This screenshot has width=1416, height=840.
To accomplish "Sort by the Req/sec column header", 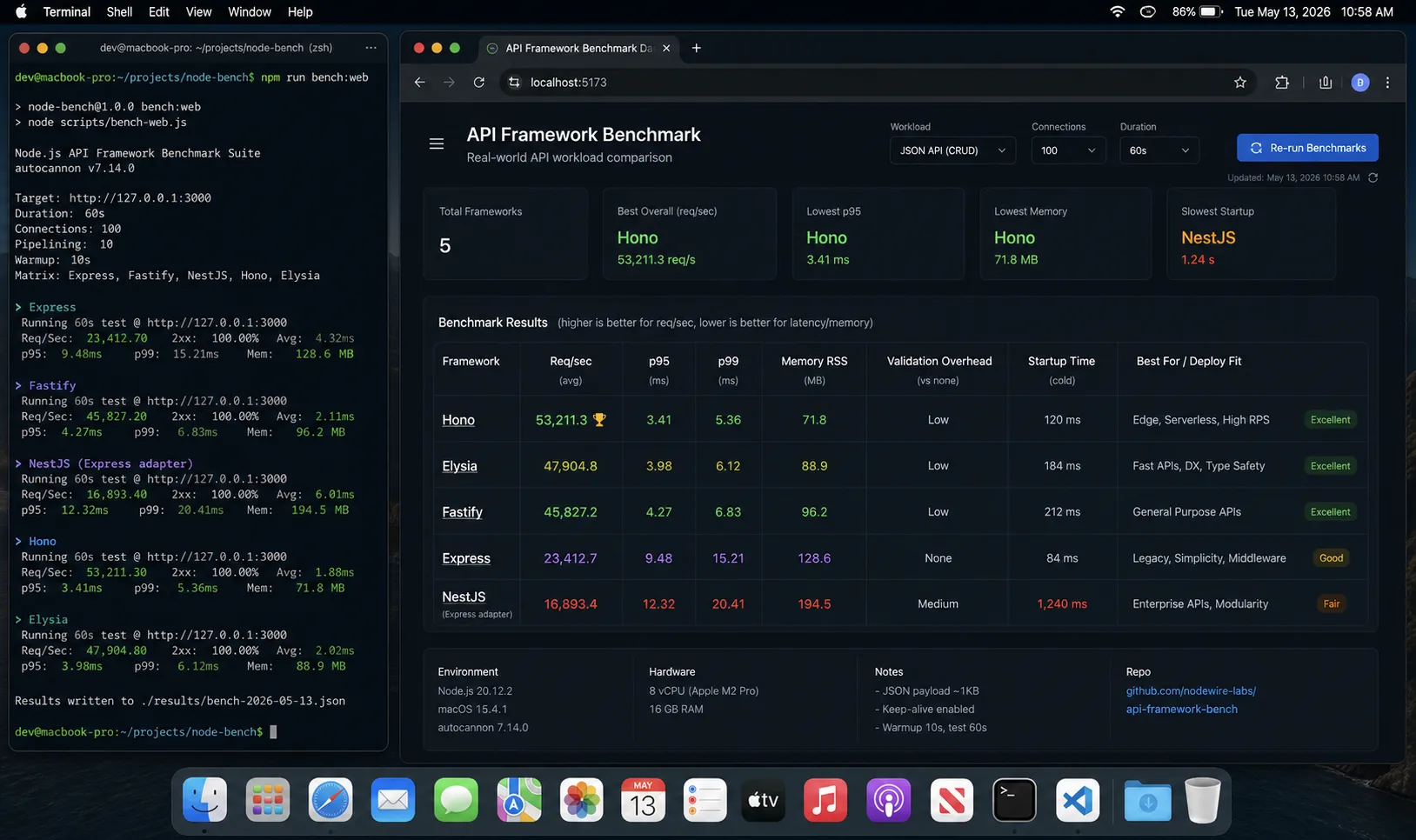I will click(x=571, y=370).
